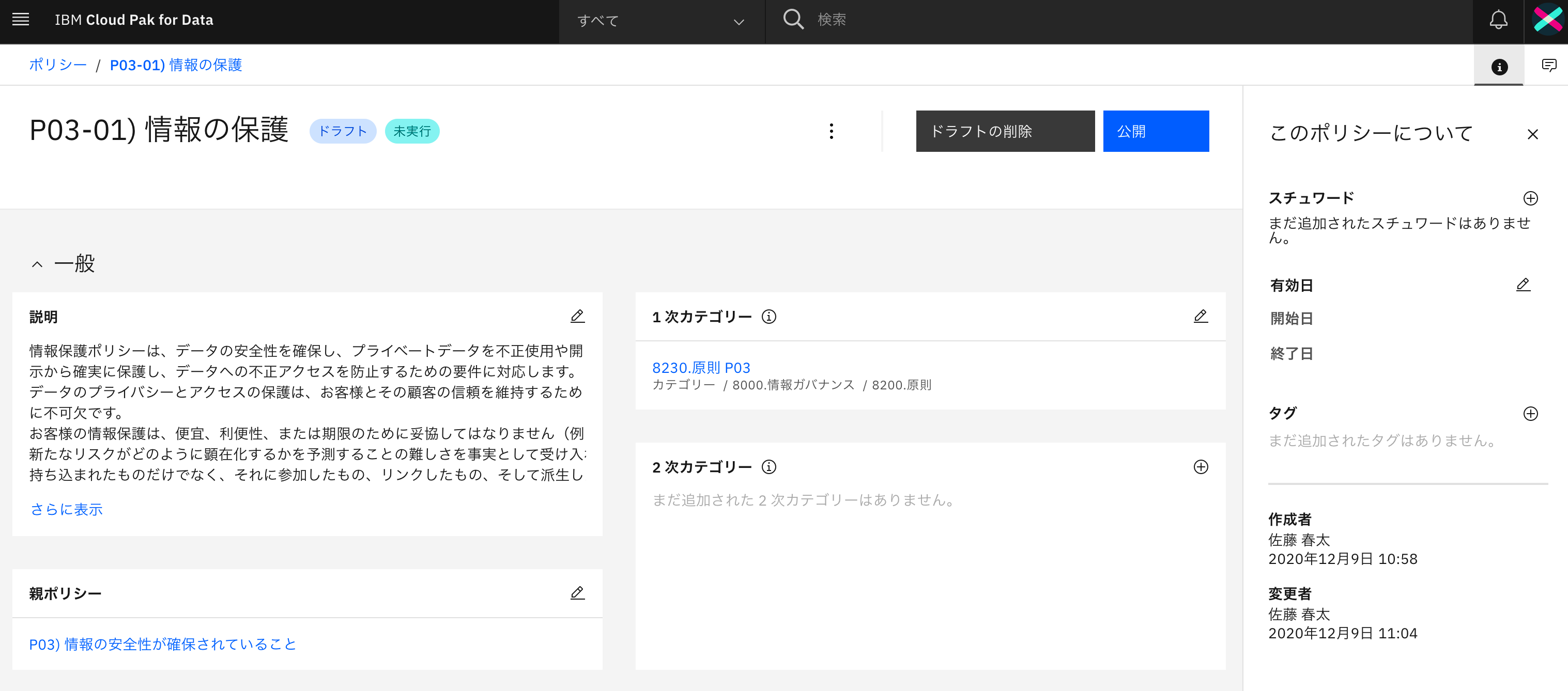Screen dimensions: 1568x691
Task: Expand description with さらに表示 link
Action: click(x=66, y=509)
